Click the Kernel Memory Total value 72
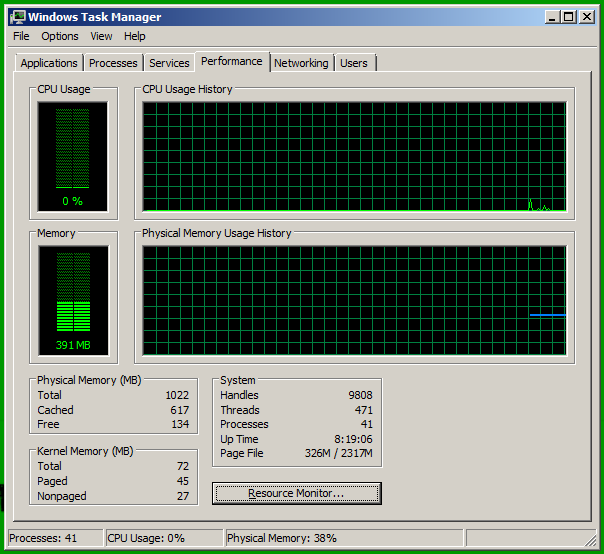Screen dimensions: 604x554 [x=183, y=466]
